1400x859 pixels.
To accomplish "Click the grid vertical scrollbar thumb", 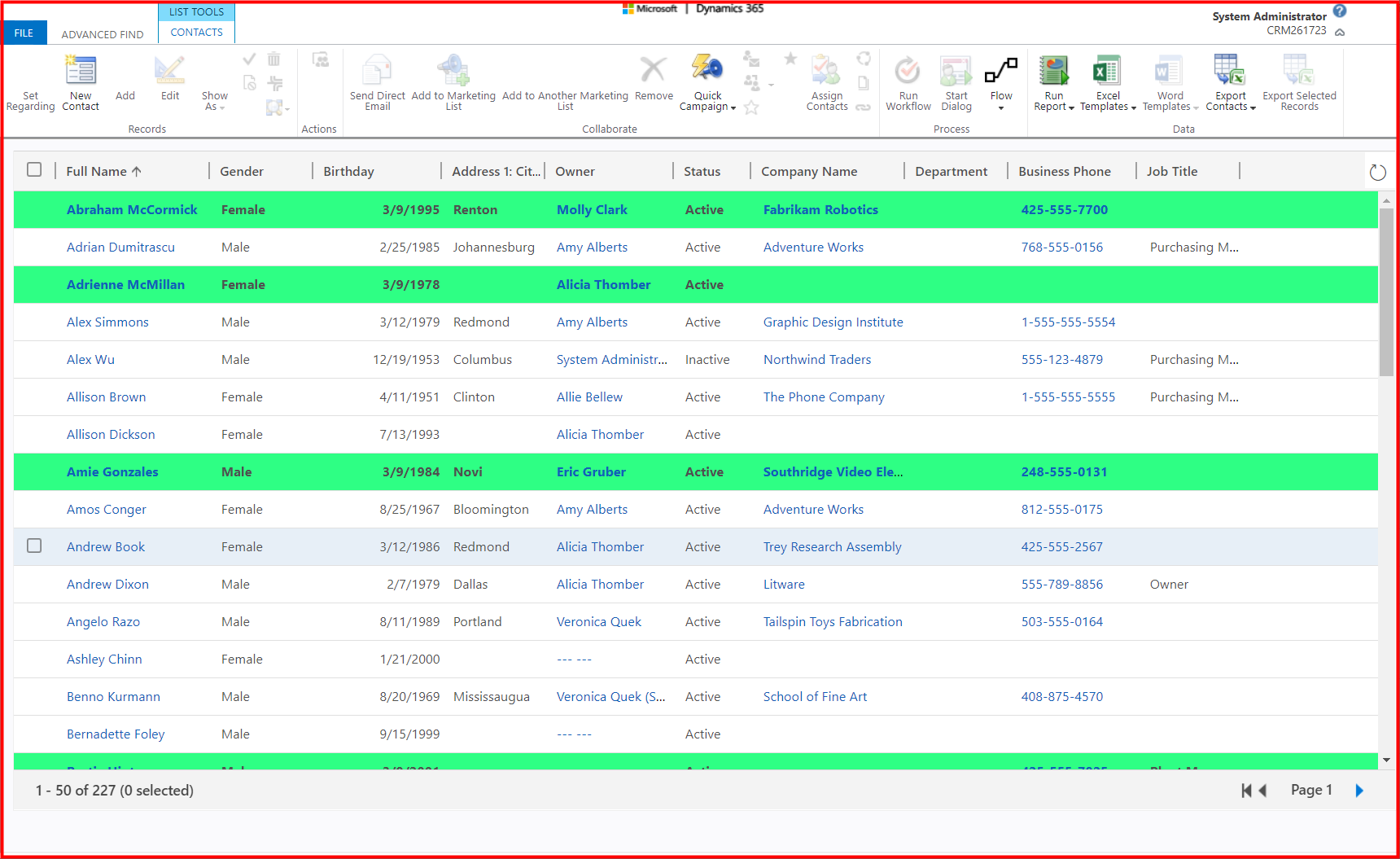I will 1386,291.
